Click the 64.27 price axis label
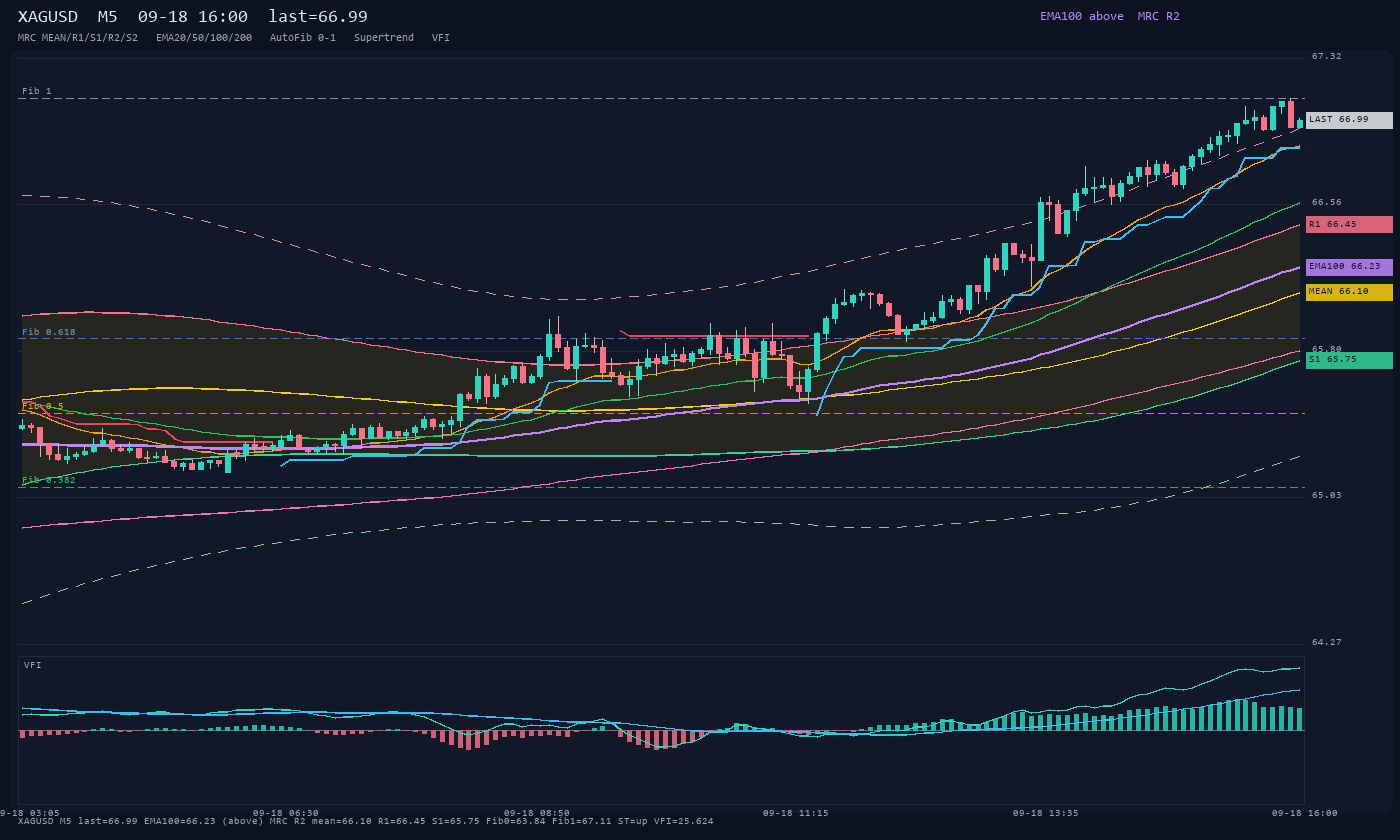Viewport: 1400px width, 840px height. point(1327,642)
